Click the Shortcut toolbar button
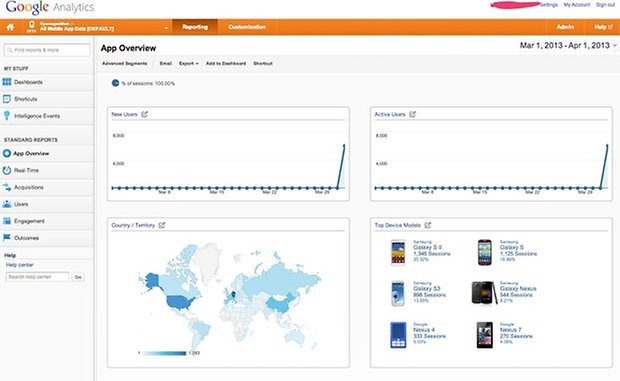 click(263, 63)
